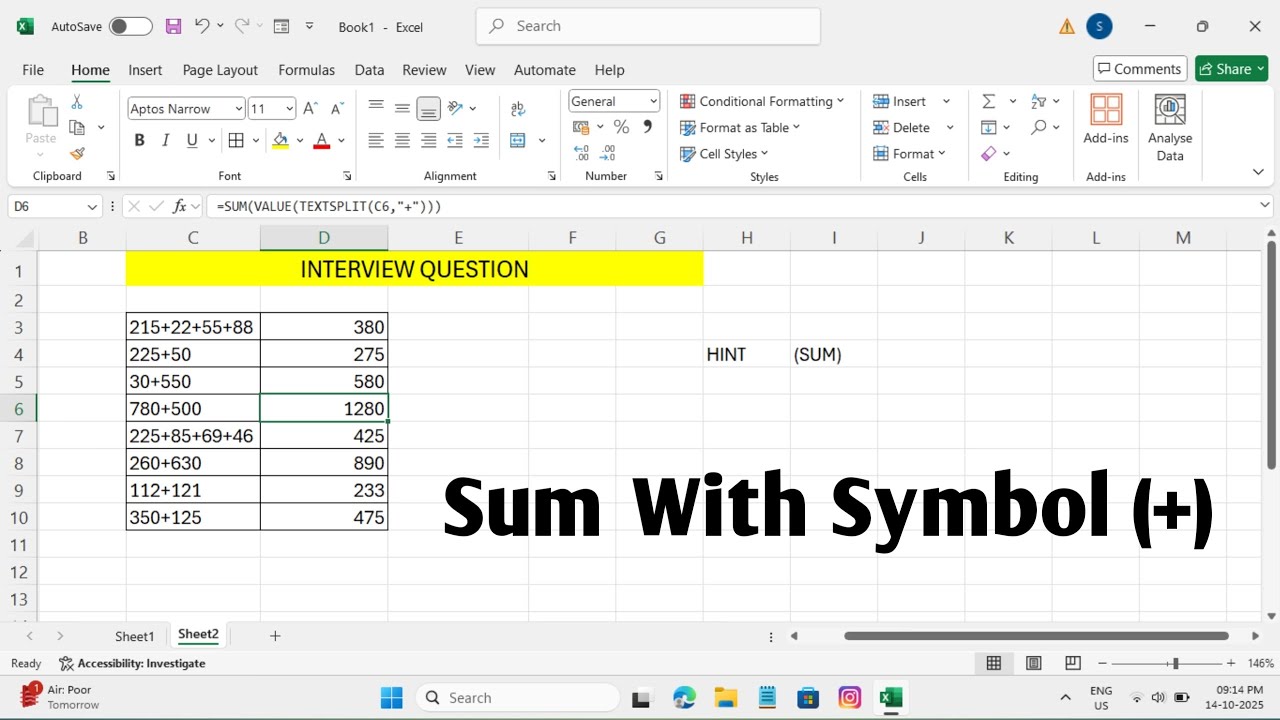The image size is (1280, 720).
Task: Undo the last action
Action: [202, 26]
